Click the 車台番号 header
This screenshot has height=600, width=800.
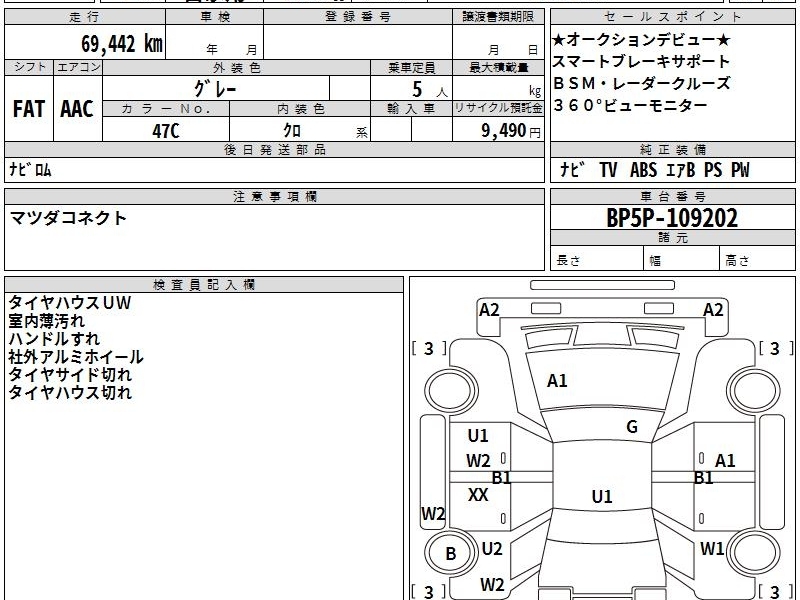pyautogui.click(x=672, y=196)
